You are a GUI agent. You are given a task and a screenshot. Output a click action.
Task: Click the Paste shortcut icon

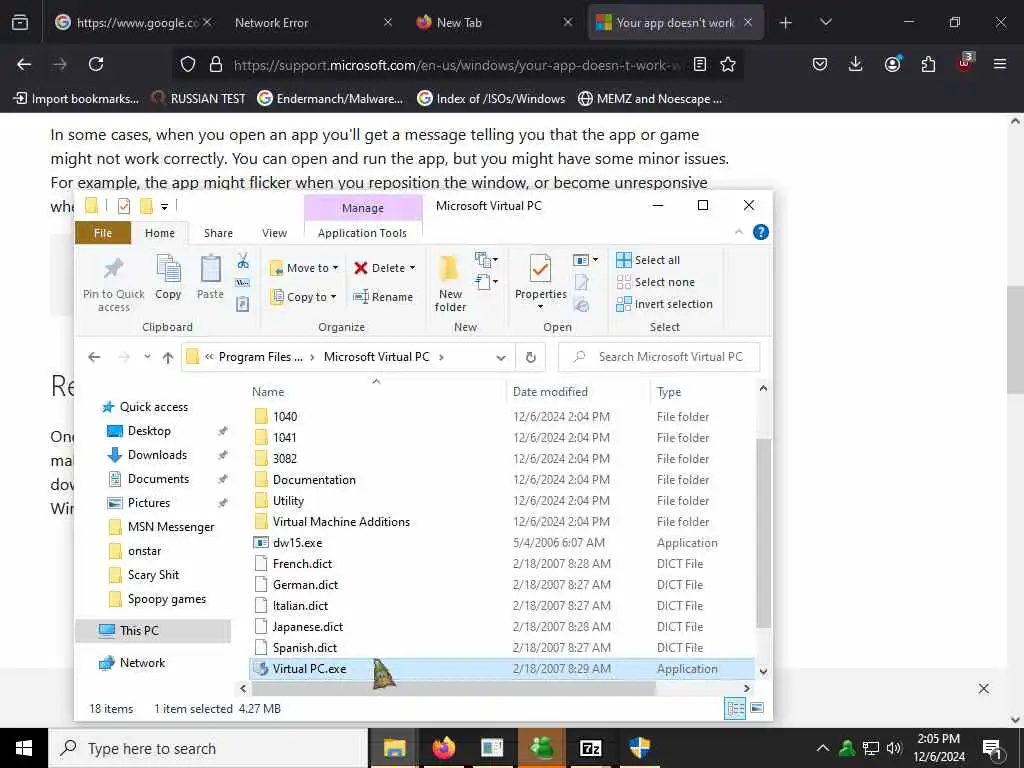pyautogui.click(x=243, y=304)
